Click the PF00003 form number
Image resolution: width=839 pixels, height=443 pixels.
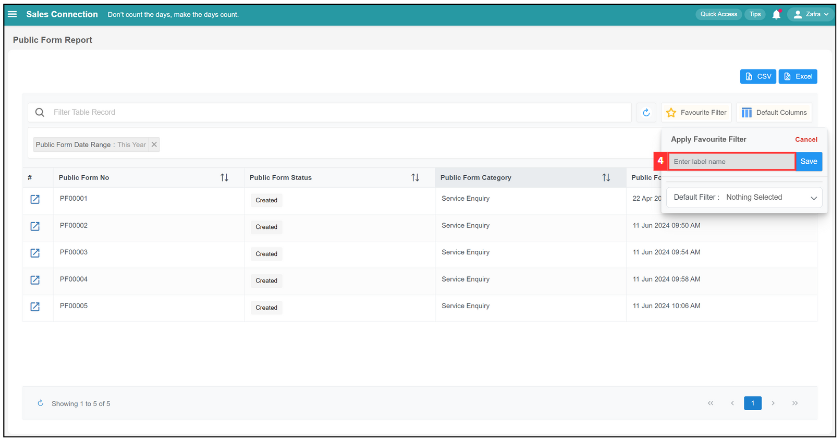pyautogui.click(x=73, y=252)
